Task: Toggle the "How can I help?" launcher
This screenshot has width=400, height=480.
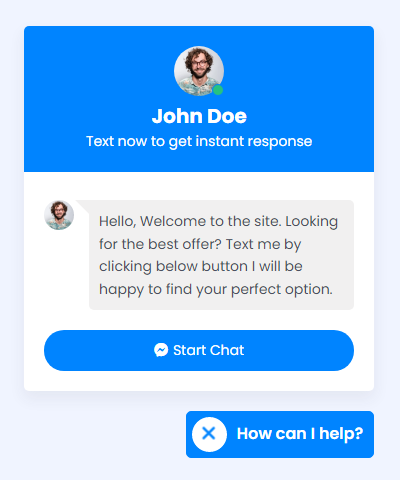Action: pos(280,434)
